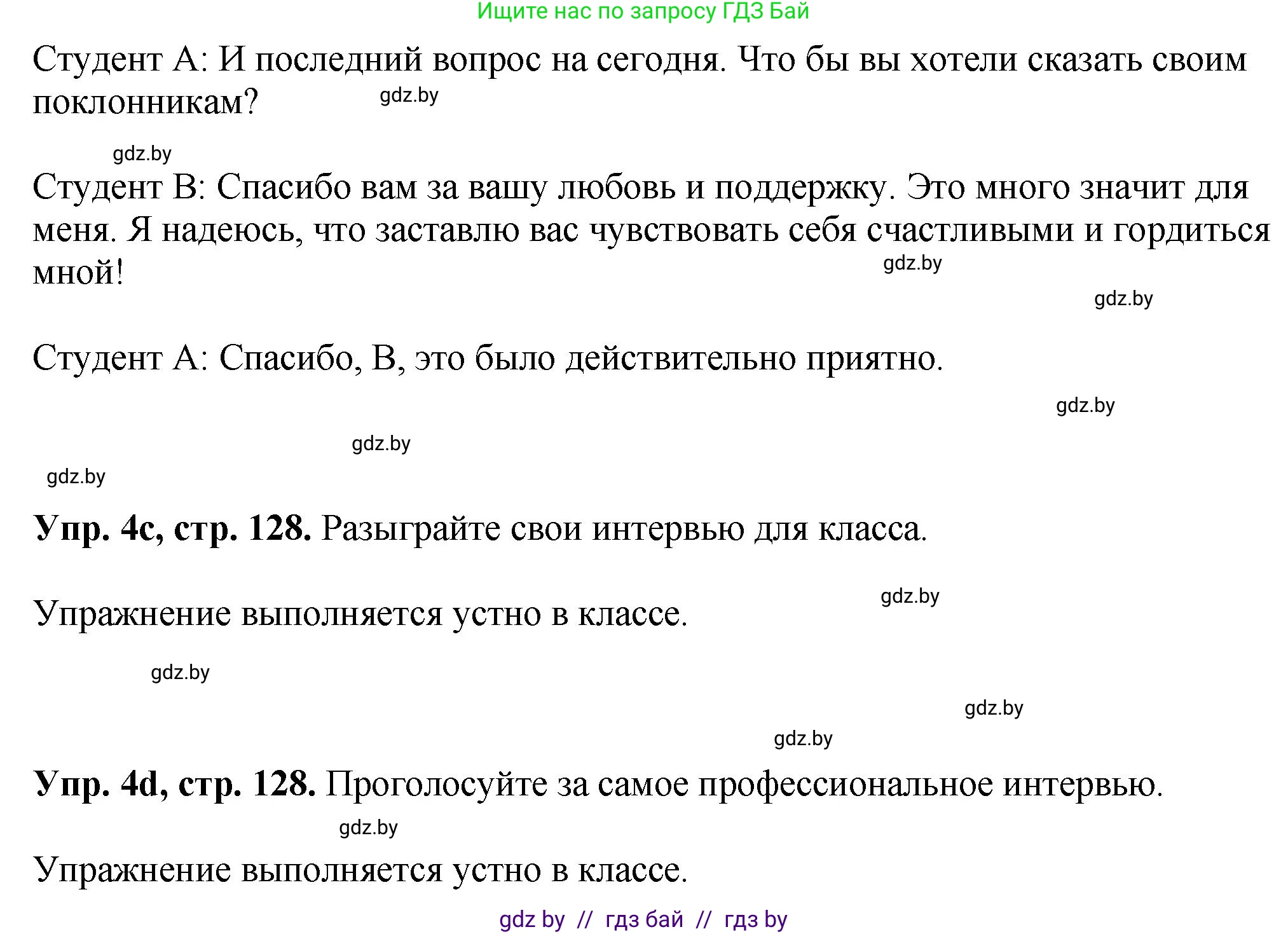Open the green header link 'Ищите нас по запросу ГДЗ Бай'
Image resolution: width=1288 pixels, height=934 pixels.
[643, 13]
